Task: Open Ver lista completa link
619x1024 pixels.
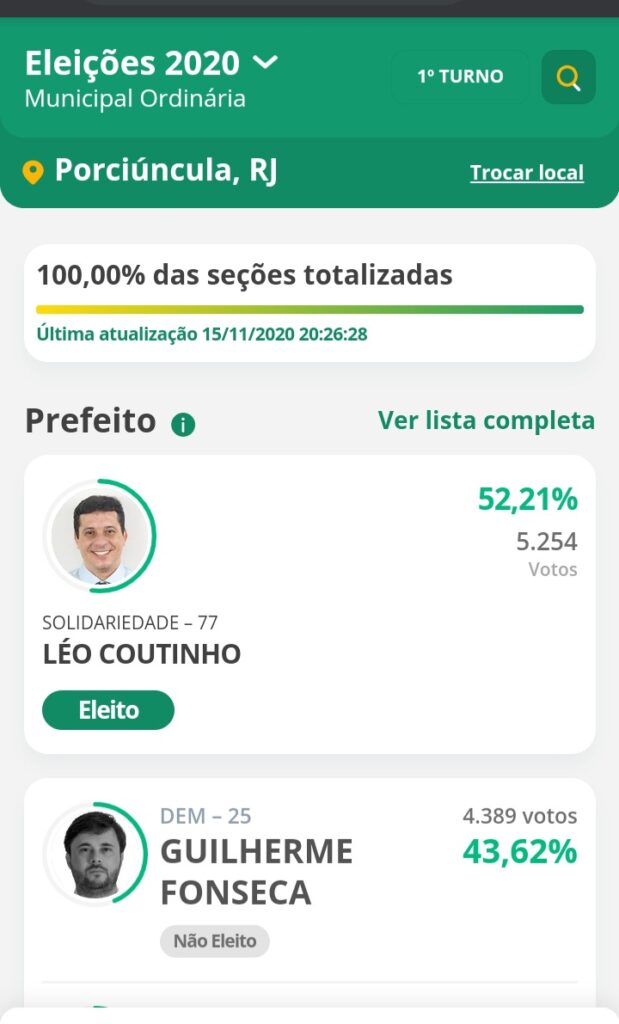Action: 486,420
